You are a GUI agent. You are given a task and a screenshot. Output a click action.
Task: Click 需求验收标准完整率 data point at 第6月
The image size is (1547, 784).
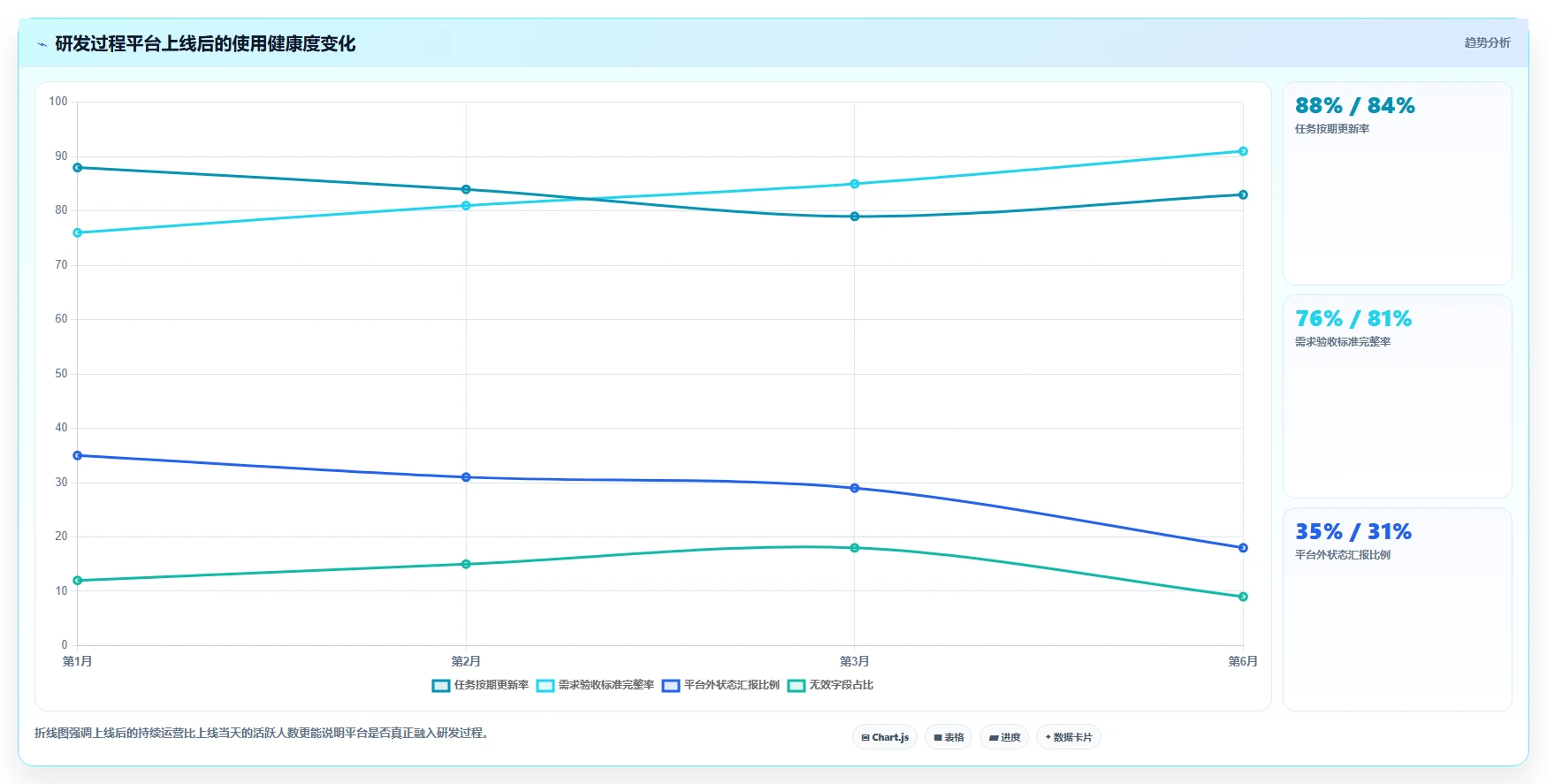pos(1243,151)
